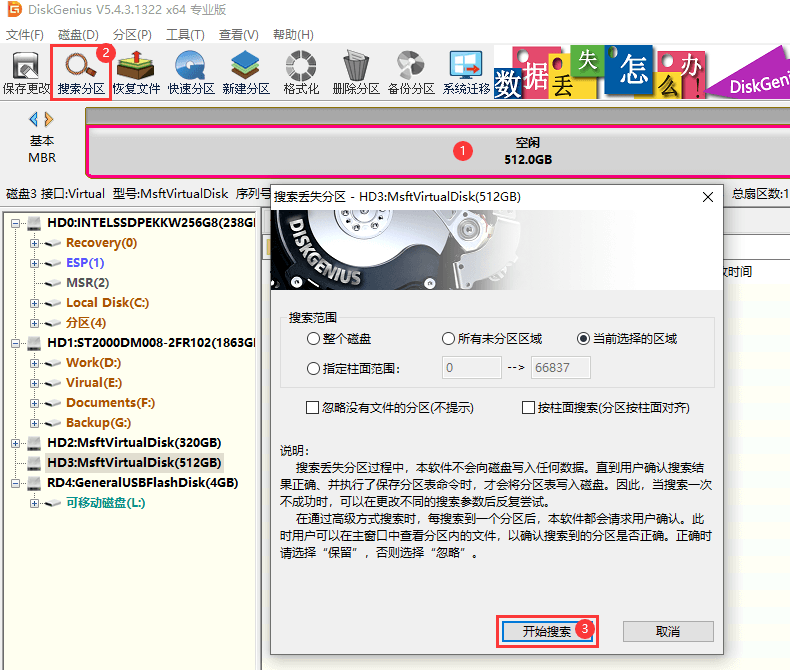Click the 删除分区 delete partition icon
Viewport: 790px width, 670px height.
point(356,73)
